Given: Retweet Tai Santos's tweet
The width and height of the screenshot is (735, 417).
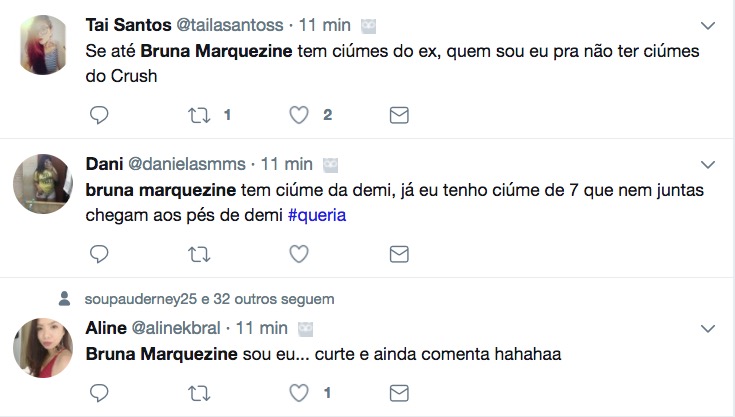Looking at the screenshot, I should coord(199,115).
